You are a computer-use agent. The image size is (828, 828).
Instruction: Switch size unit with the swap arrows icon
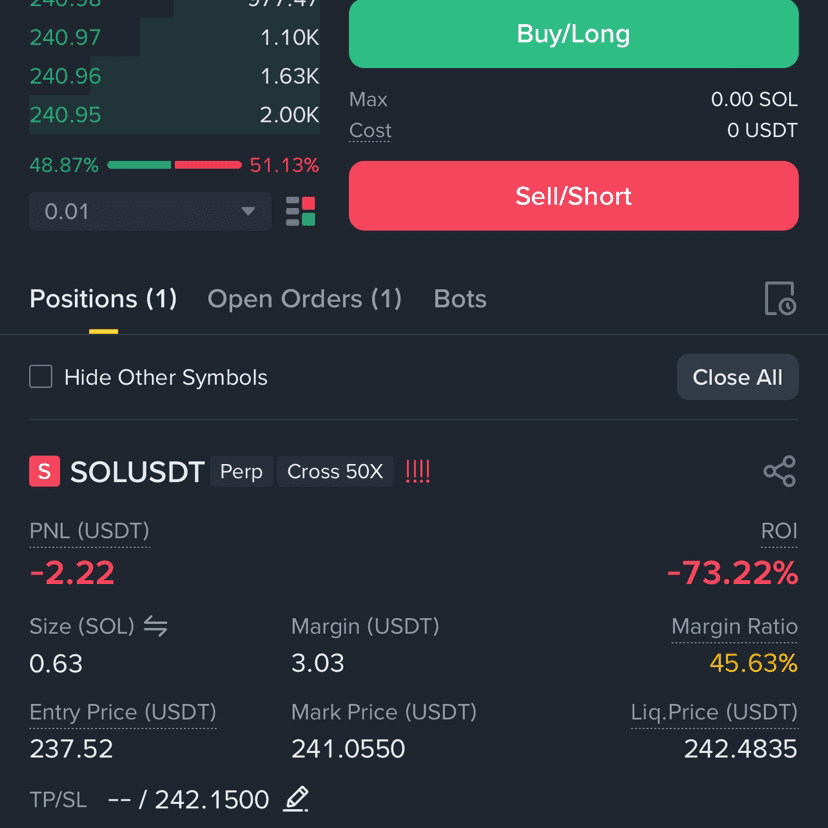pos(156,626)
